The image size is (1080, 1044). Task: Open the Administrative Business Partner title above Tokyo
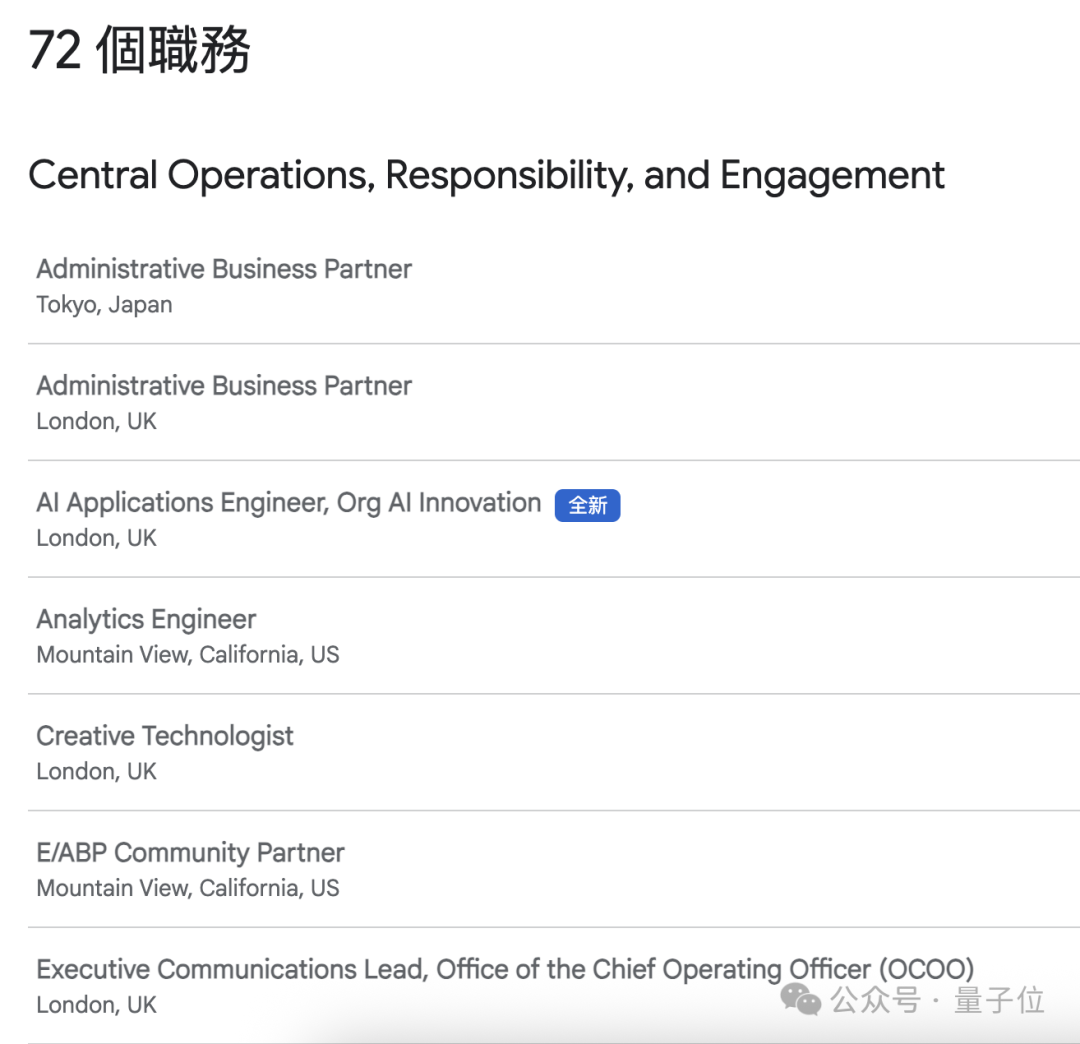pyautogui.click(x=224, y=269)
